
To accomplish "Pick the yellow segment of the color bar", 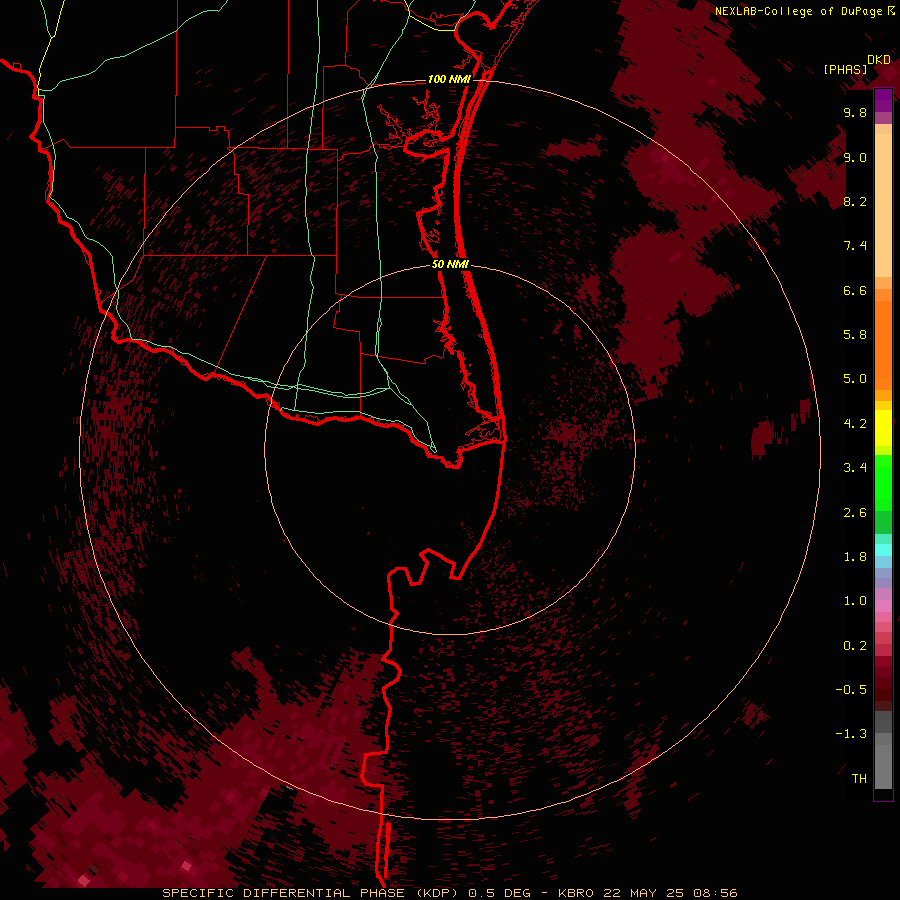I will tap(883, 428).
